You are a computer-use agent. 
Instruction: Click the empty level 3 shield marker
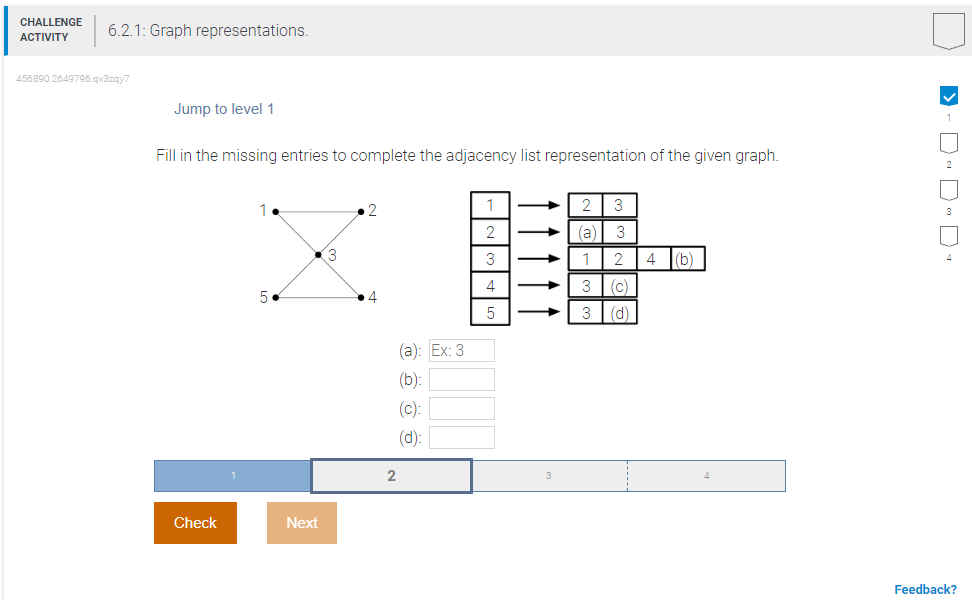[948, 188]
